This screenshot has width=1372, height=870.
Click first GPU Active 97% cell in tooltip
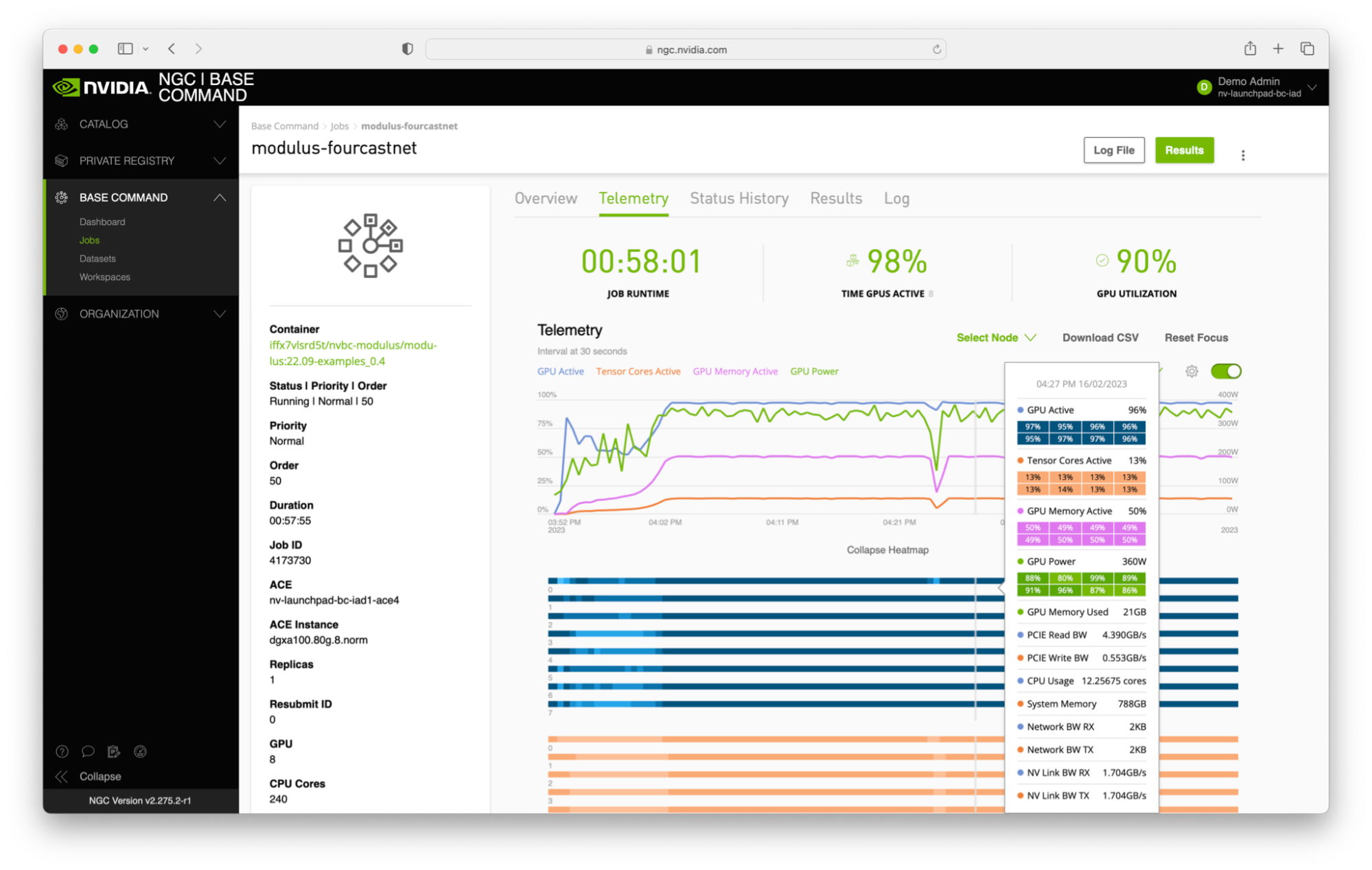(1032, 427)
